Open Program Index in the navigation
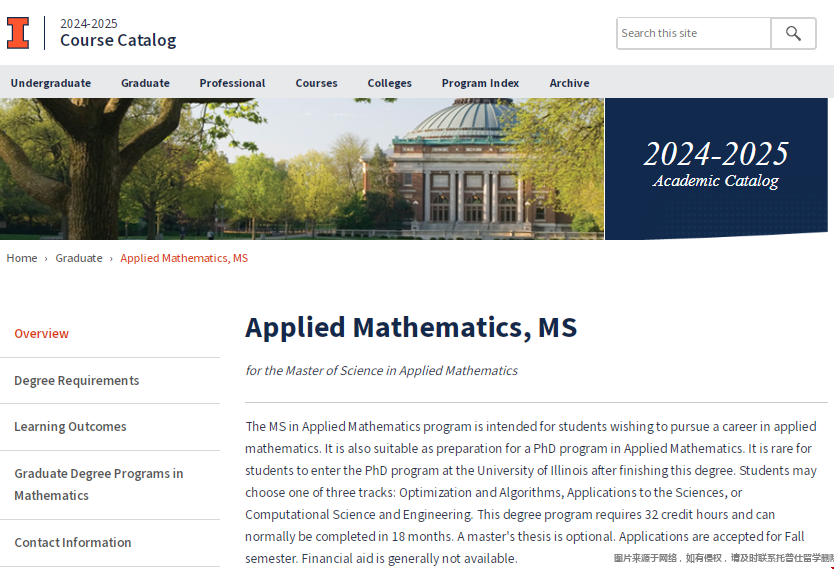Image resolution: width=834 pixels, height=569 pixels. [x=480, y=83]
